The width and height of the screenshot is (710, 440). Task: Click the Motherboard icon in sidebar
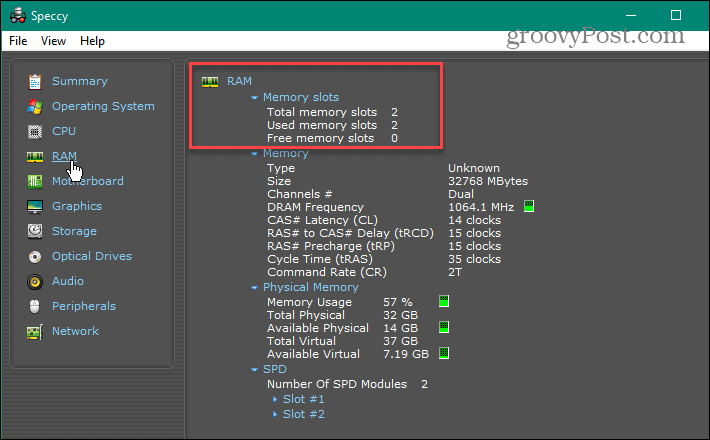(35, 181)
